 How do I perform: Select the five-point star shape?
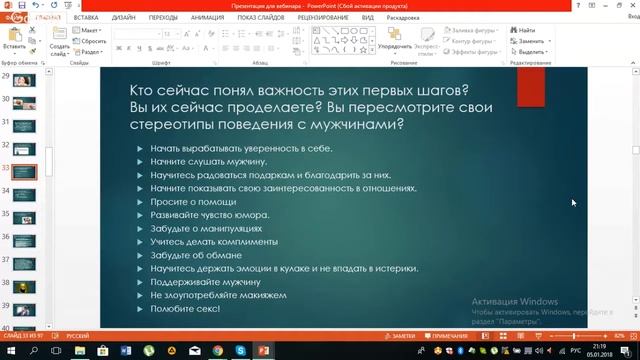pyautogui.click(x=363, y=50)
